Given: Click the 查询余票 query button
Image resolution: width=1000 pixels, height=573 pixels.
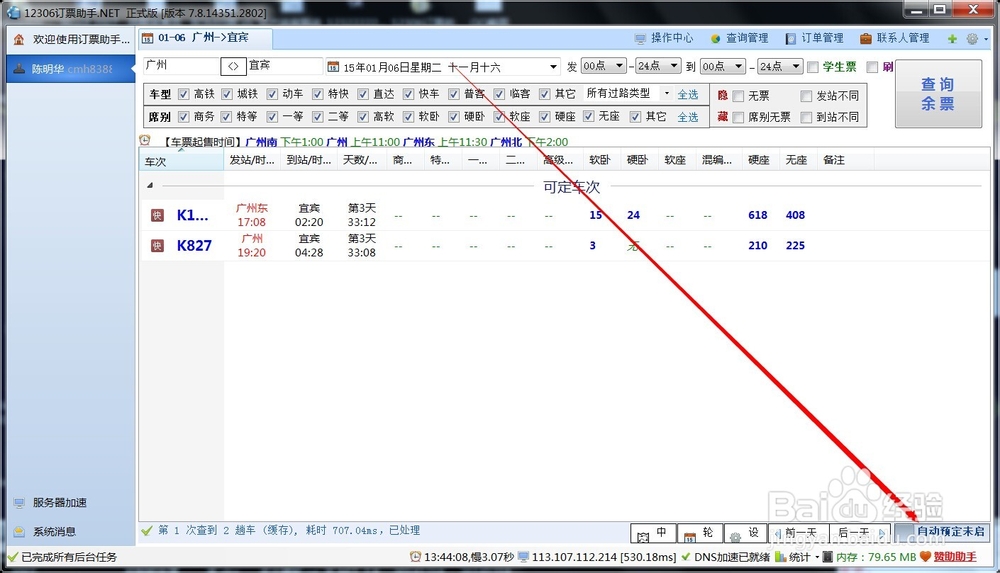Looking at the screenshot, I should coord(938,94).
